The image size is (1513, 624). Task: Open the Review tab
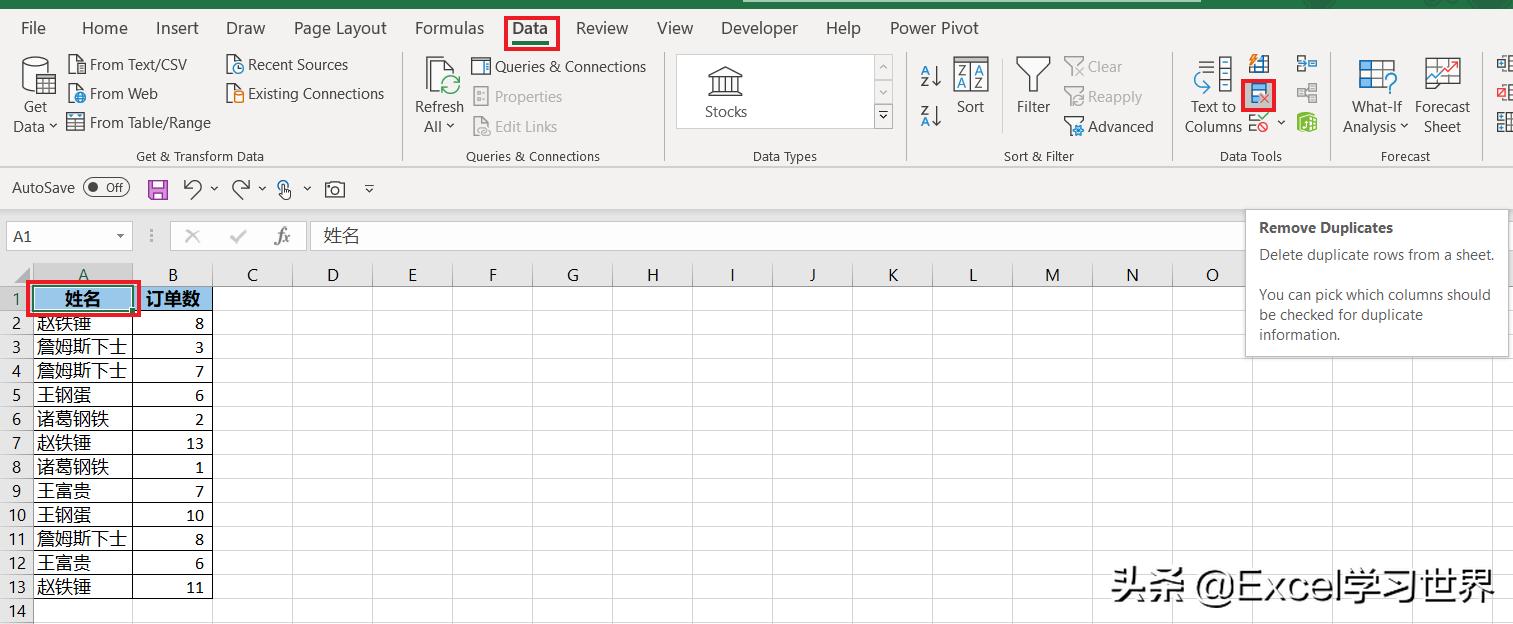pos(602,28)
